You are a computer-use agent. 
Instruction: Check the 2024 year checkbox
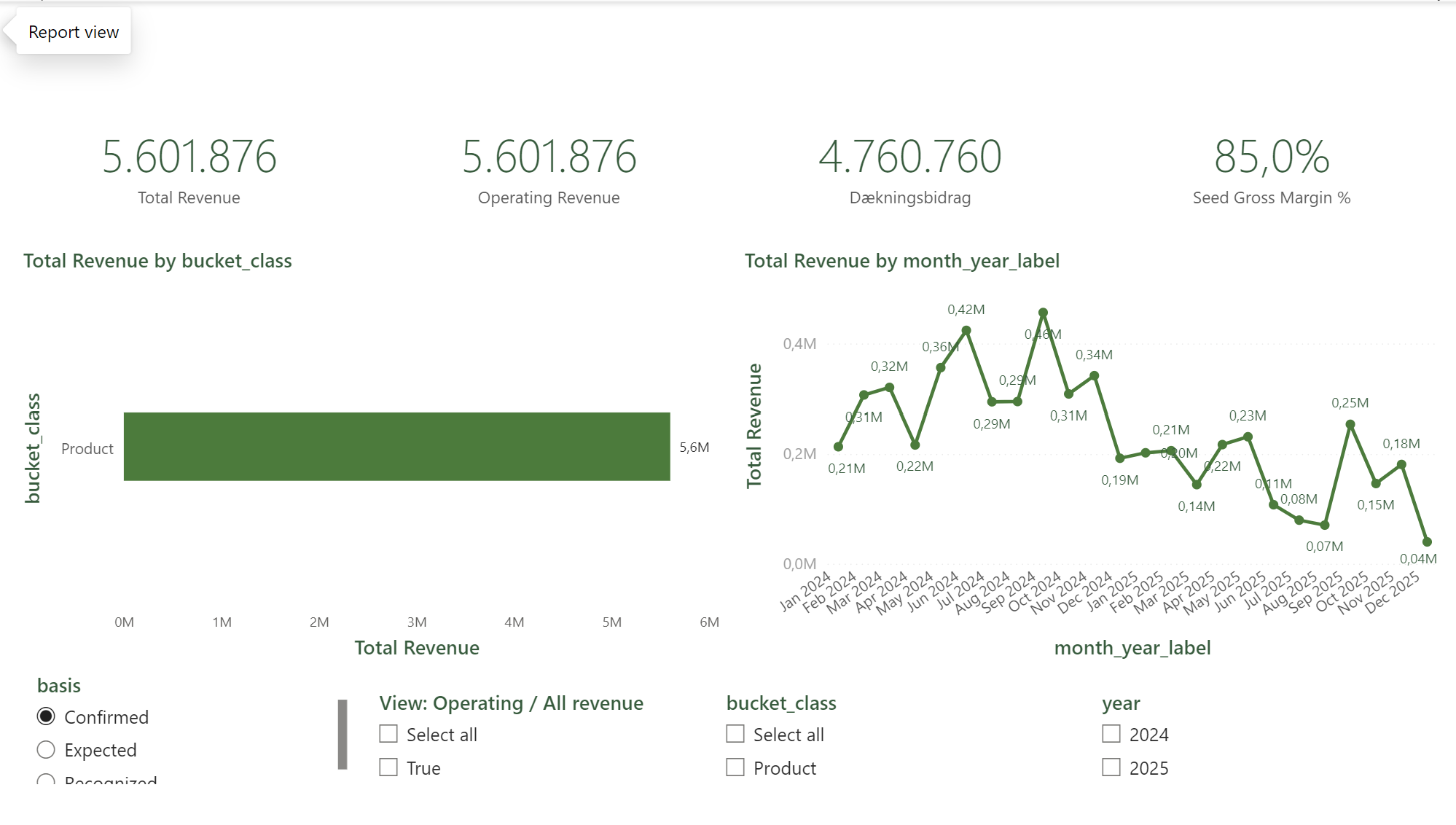1111,734
